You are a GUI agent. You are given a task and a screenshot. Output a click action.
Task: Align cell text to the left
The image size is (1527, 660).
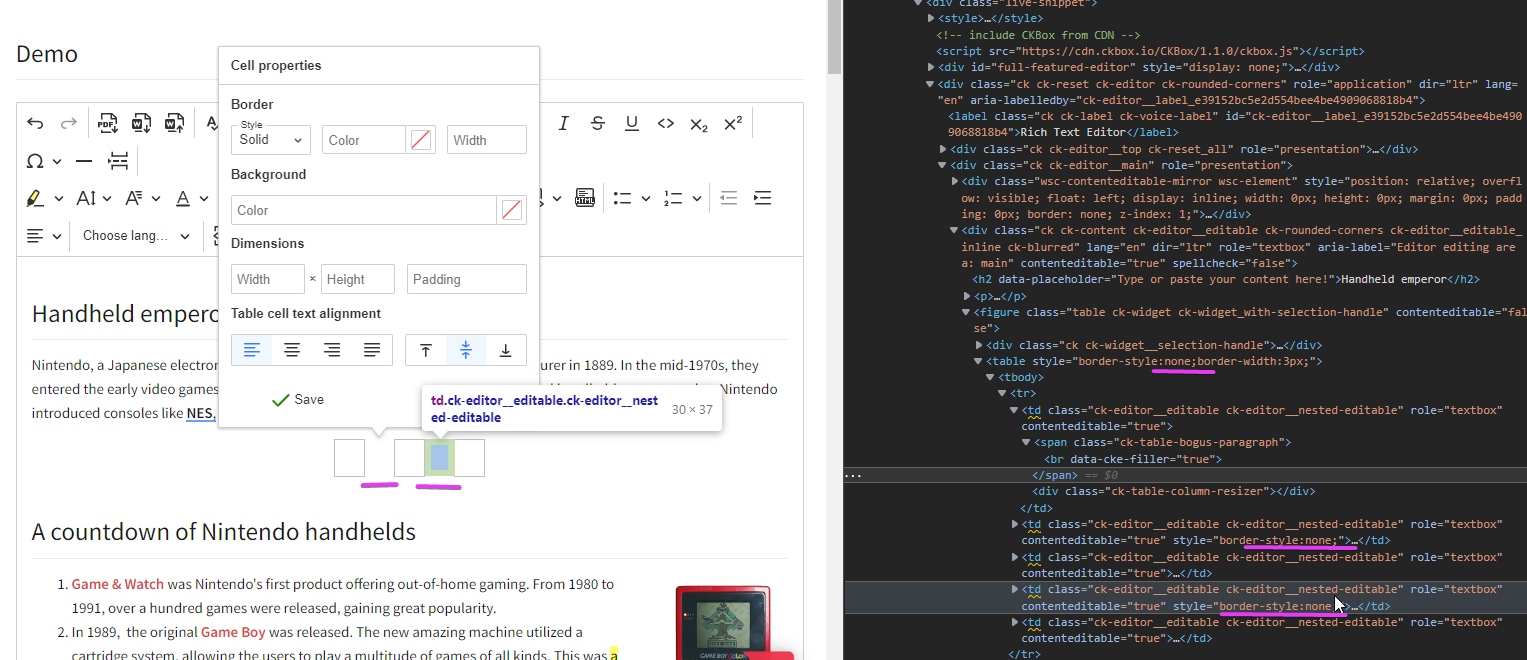click(252, 350)
